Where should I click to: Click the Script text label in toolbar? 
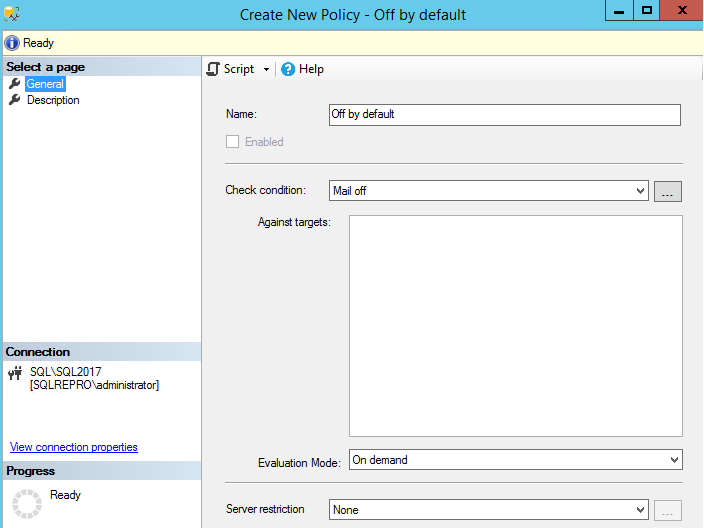[x=239, y=69]
